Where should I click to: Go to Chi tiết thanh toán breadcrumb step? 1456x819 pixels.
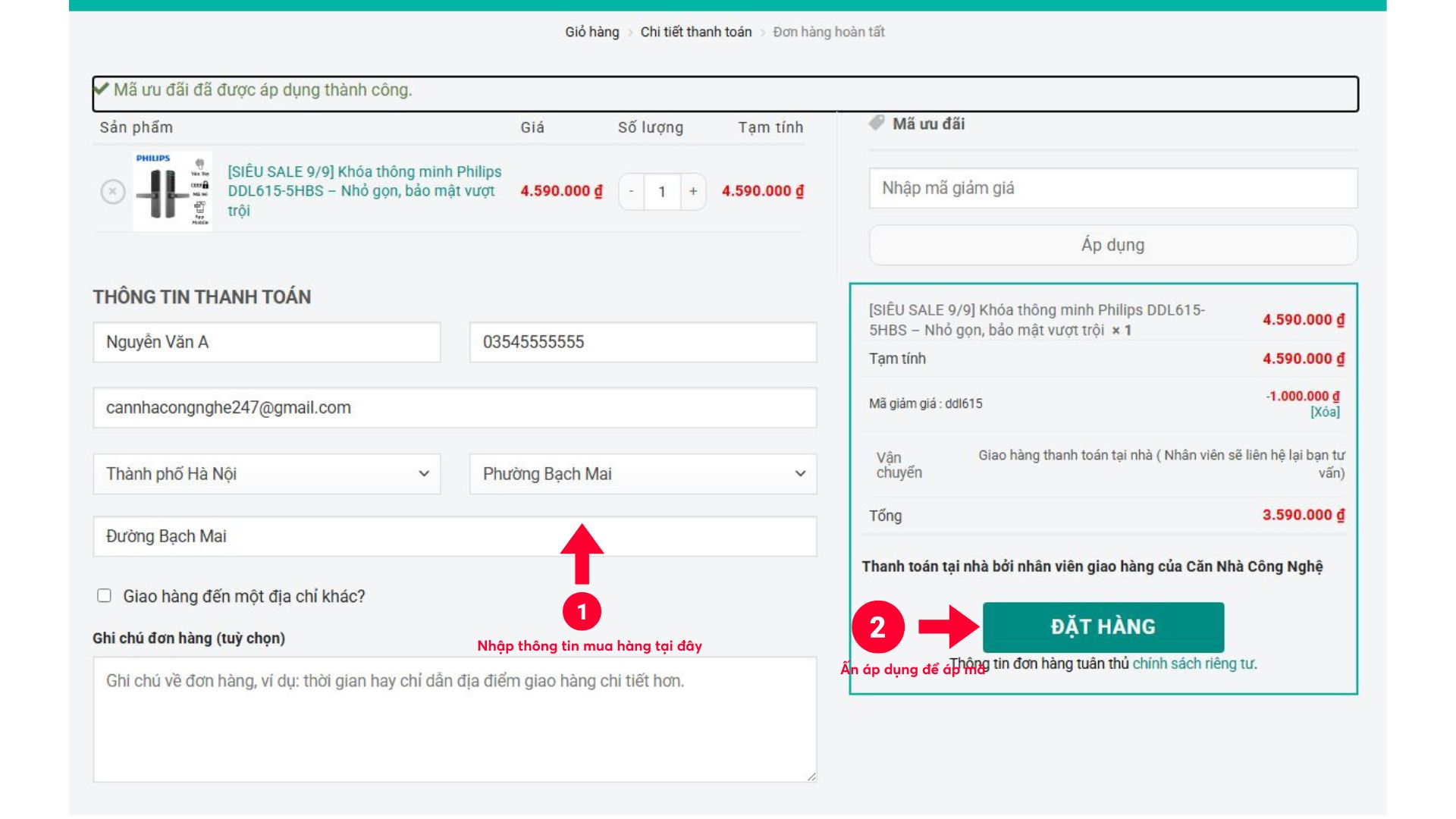pos(696,32)
